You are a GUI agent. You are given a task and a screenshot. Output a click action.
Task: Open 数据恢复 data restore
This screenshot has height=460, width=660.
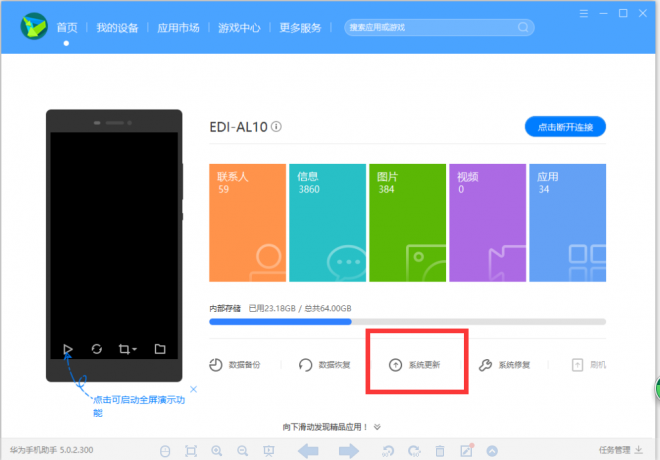[325, 364]
